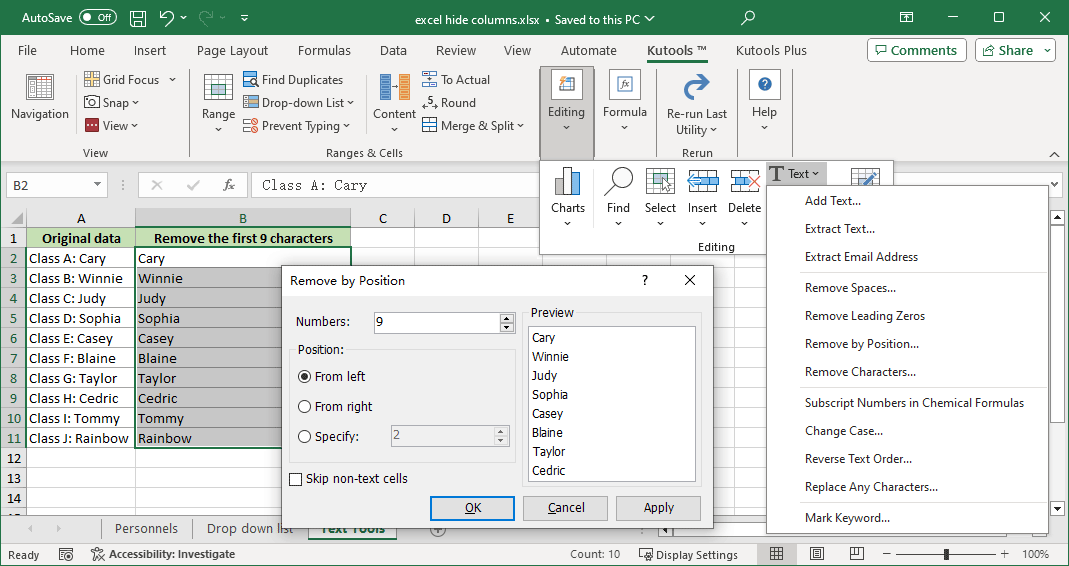The image size is (1069, 566).
Task: Click the Formula group icon
Action: (625, 86)
